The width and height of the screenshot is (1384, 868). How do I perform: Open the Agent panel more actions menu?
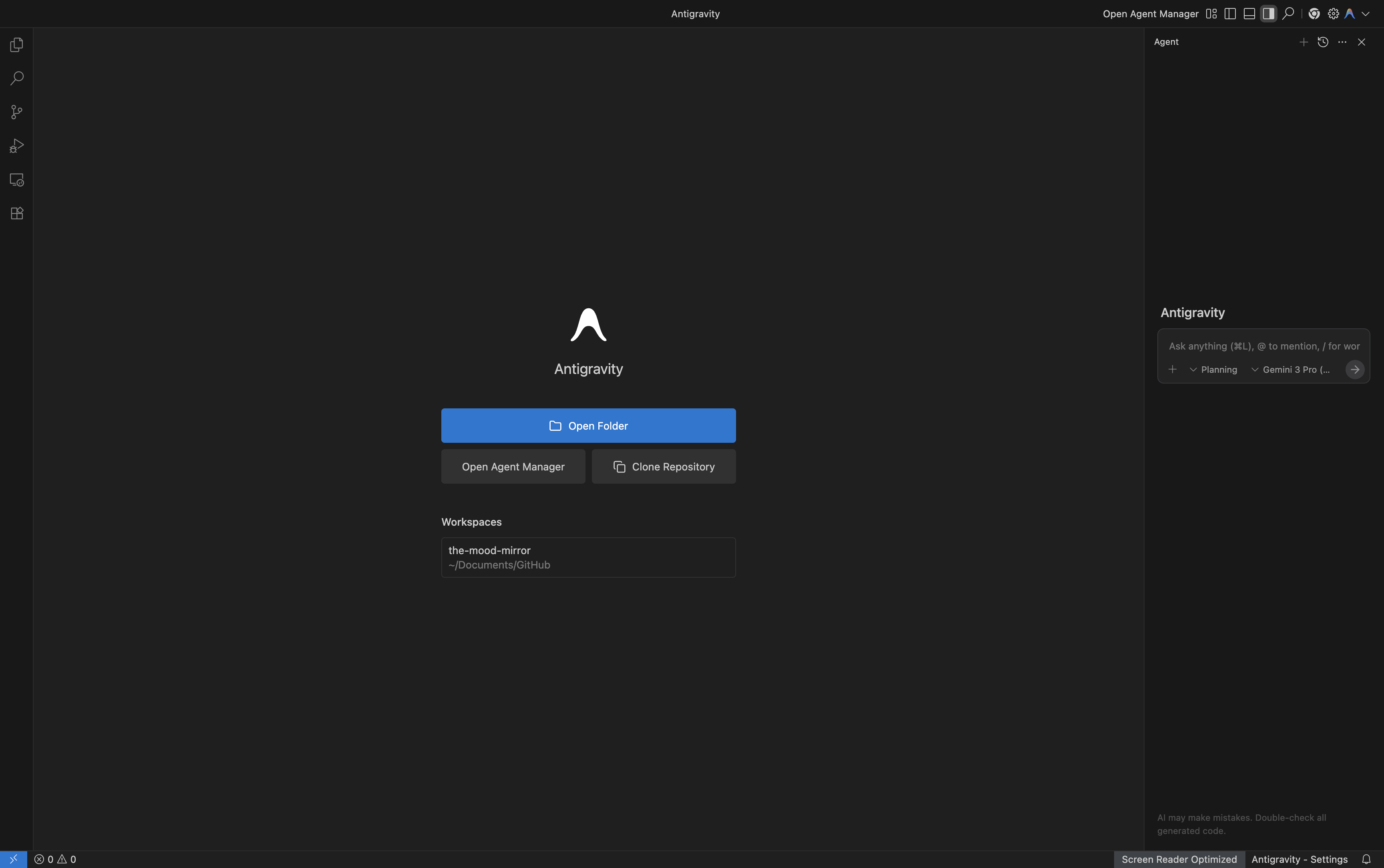(x=1342, y=42)
